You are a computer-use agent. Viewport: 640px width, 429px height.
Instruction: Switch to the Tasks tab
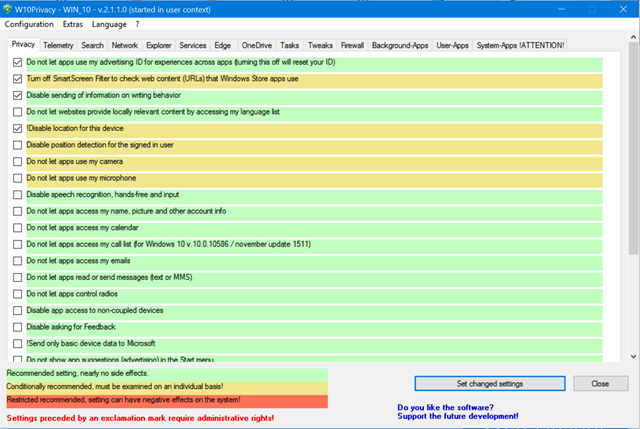[x=289, y=45]
